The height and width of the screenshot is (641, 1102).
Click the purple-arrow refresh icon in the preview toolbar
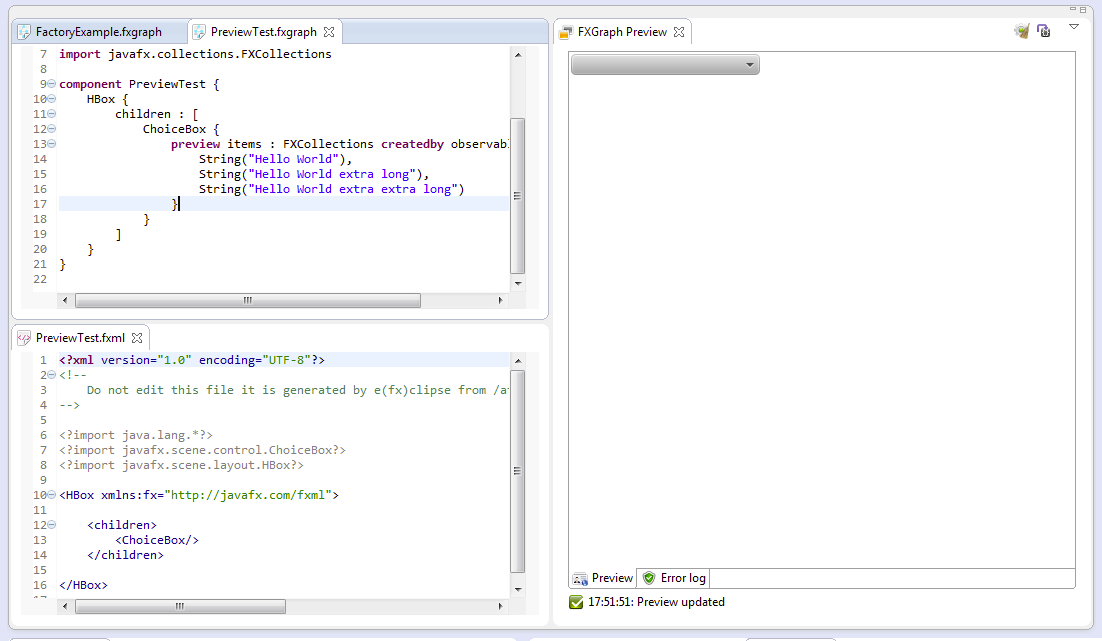coord(1043,31)
